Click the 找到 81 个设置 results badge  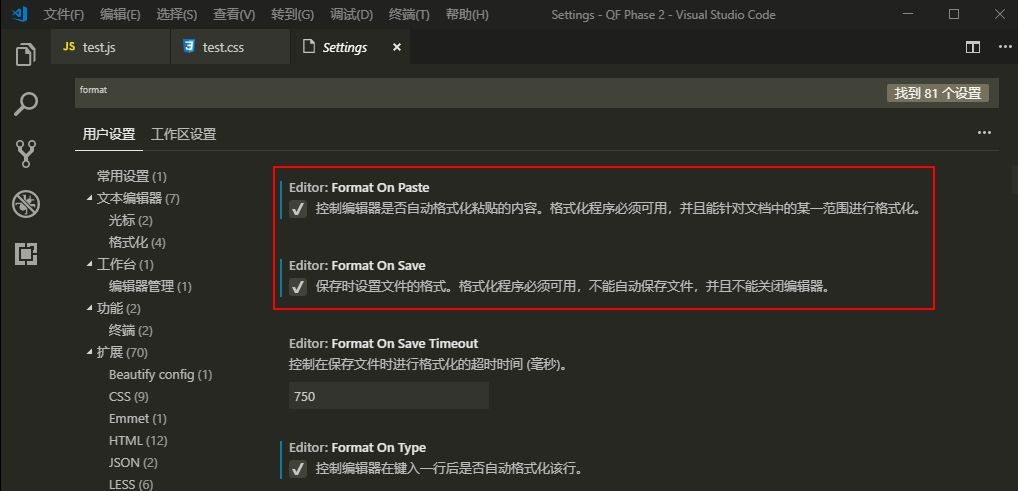tap(937, 93)
